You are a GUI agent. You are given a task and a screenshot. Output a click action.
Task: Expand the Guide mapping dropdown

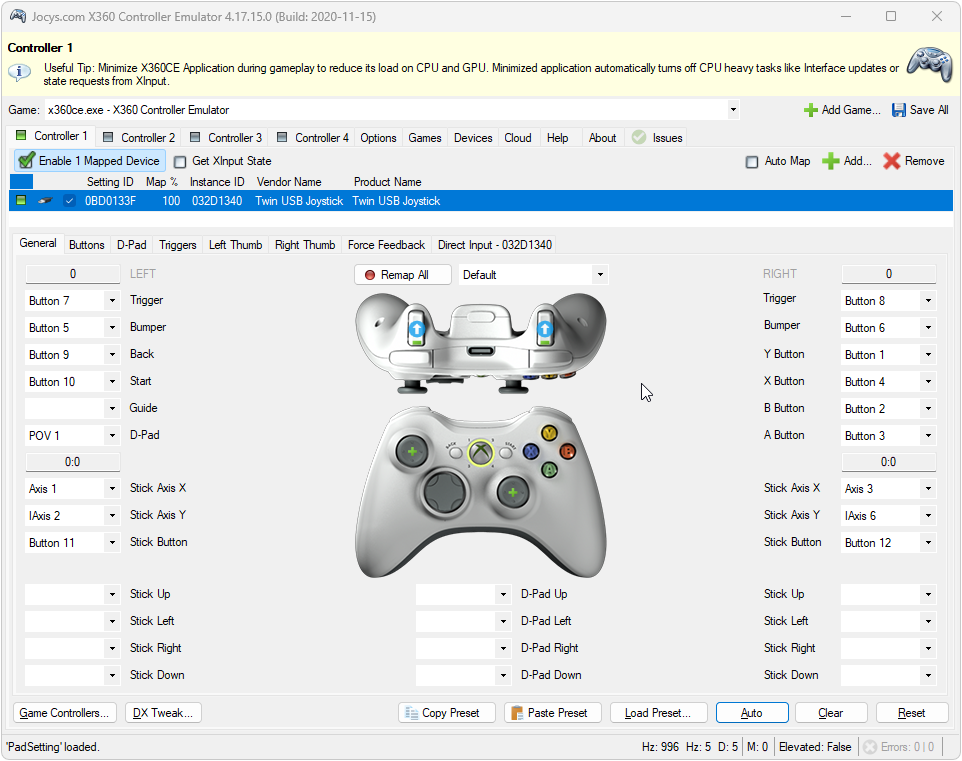pos(112,408)
